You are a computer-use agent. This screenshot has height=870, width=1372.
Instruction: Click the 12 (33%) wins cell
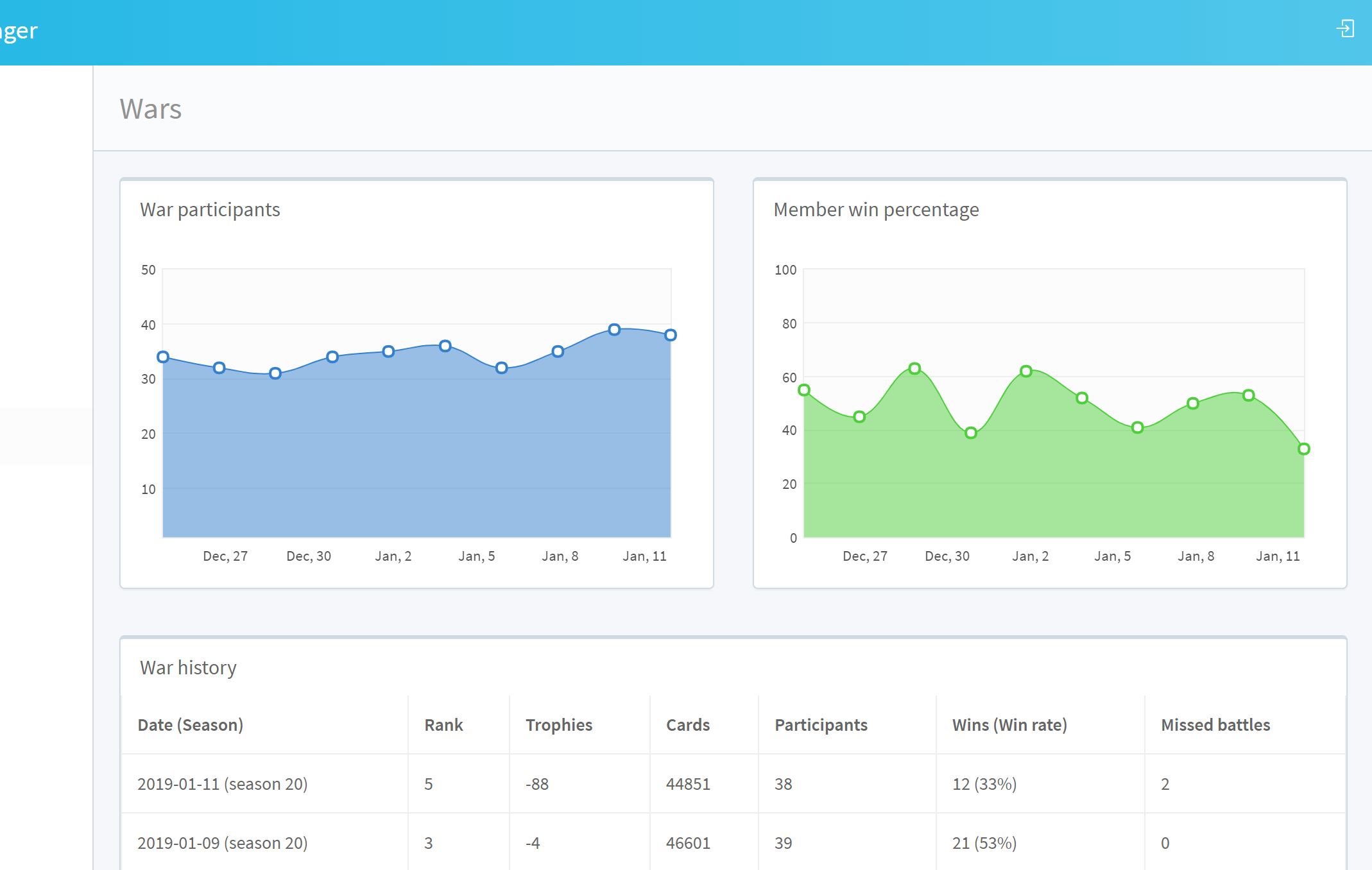(x=984, y=784)
